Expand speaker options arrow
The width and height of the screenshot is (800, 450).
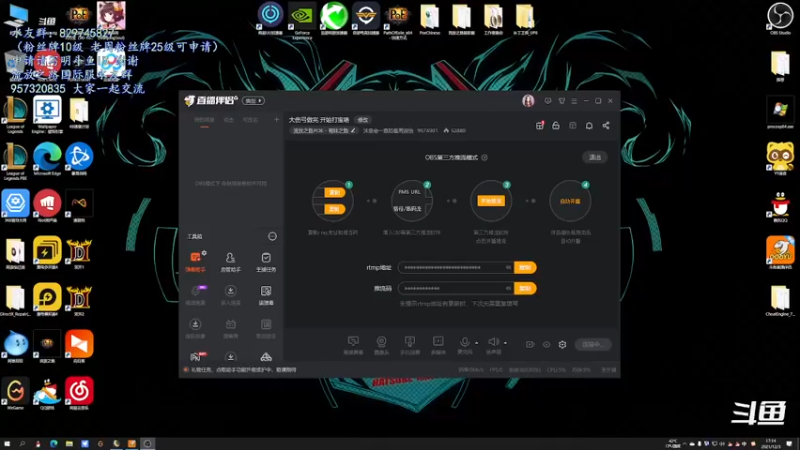point(505,343)
